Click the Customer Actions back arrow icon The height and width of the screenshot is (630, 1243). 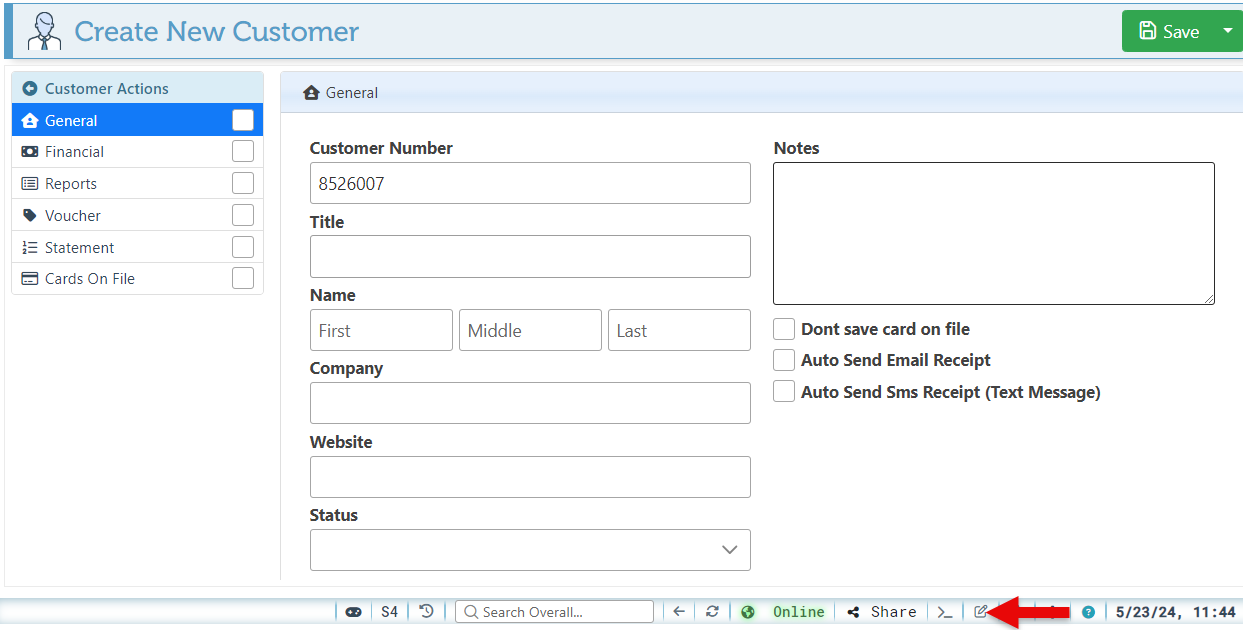click(29, 89)
